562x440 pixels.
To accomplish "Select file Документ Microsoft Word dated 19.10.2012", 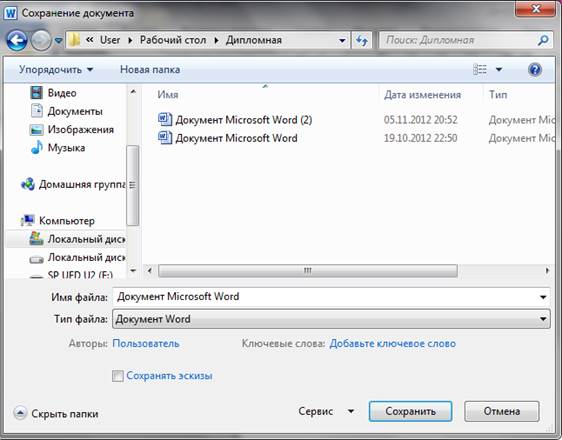I will [236, 138].
